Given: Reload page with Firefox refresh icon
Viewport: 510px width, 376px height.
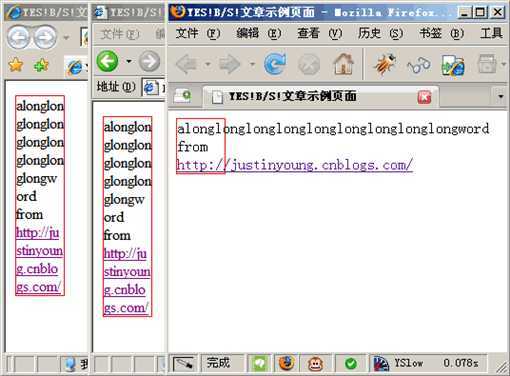Looking at the screenshot, I should [274, 64].
